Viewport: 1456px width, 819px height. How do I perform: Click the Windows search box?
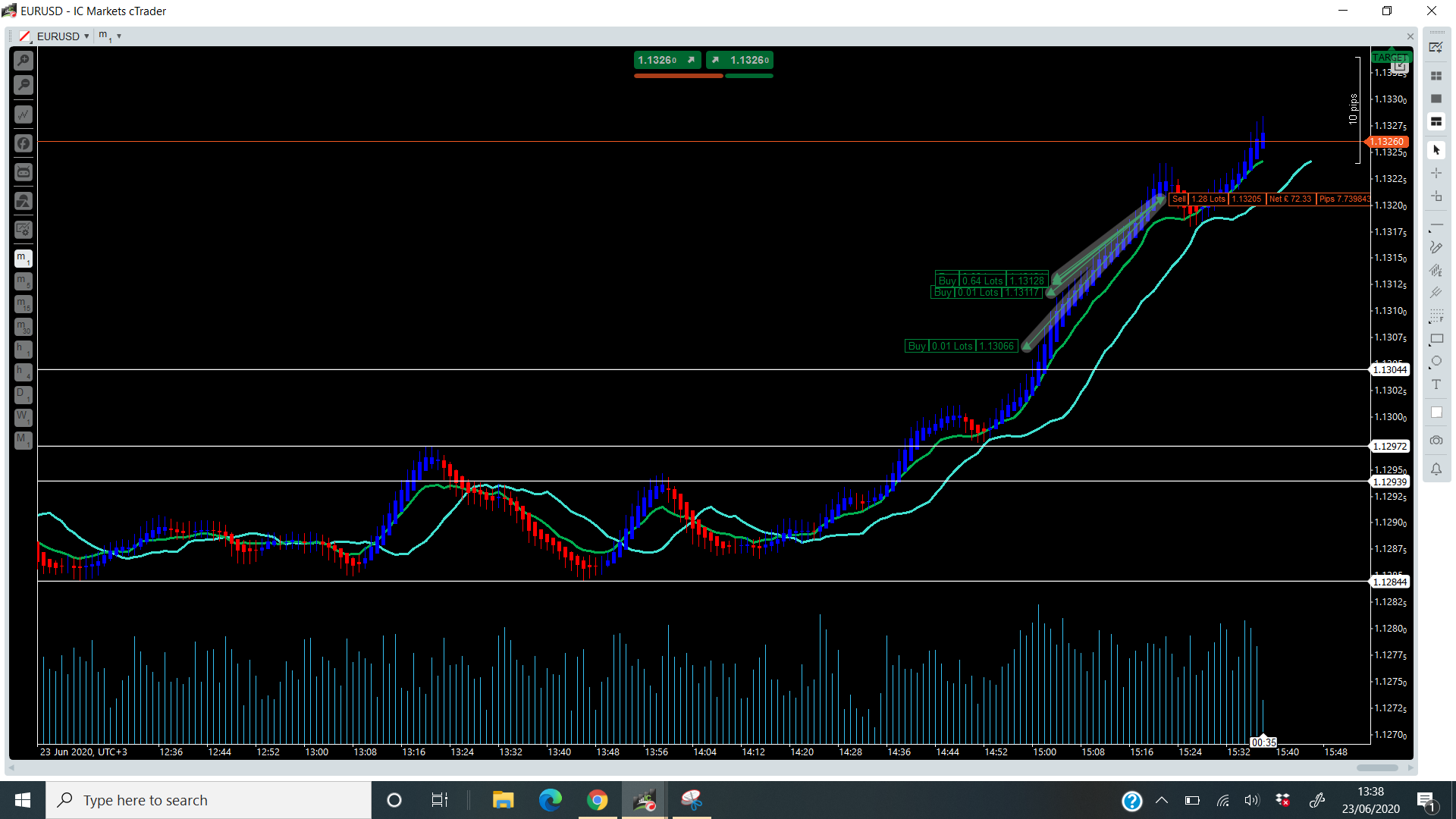[209, 800]
